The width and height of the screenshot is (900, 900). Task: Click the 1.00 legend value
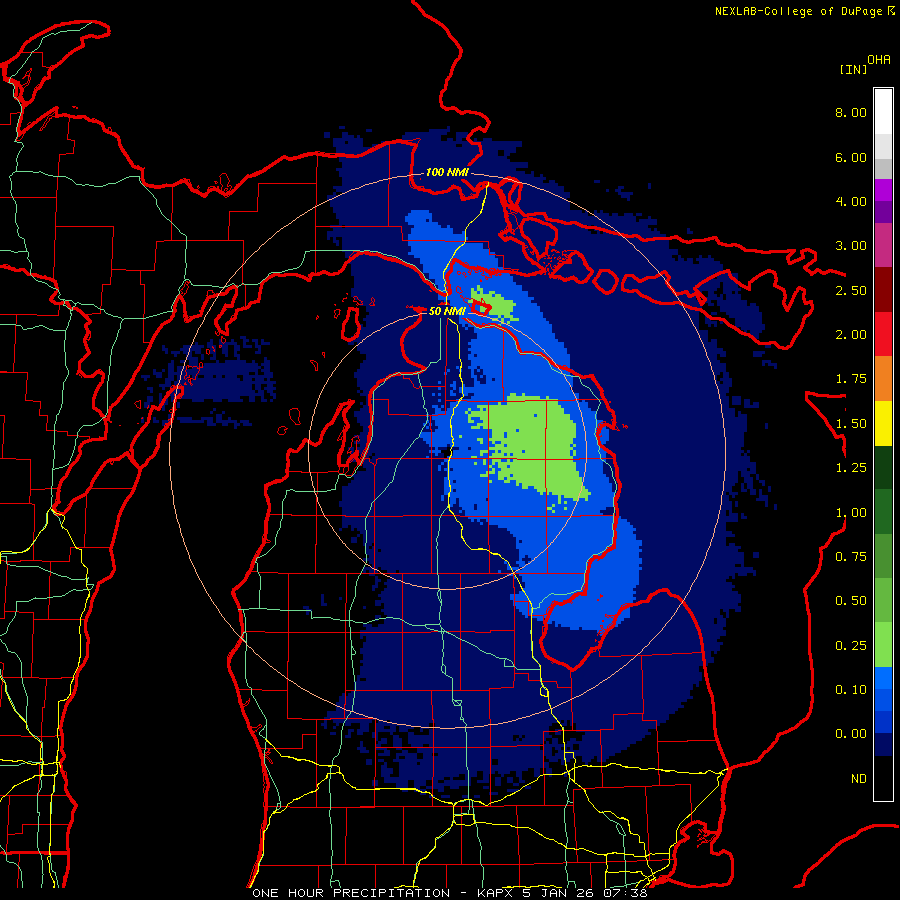[851, 513]
